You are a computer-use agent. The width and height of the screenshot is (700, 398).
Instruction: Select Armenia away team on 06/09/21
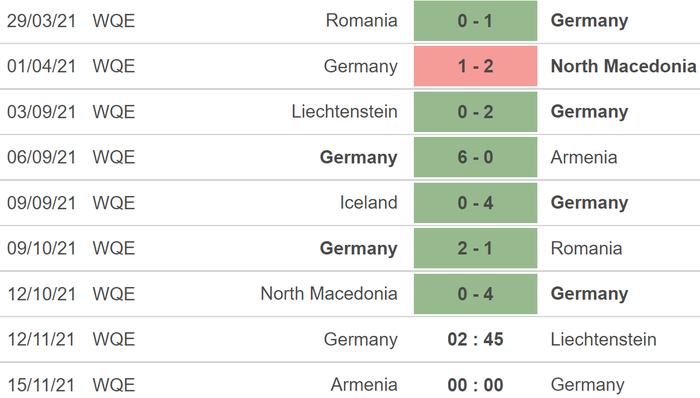tap(584, 158)
